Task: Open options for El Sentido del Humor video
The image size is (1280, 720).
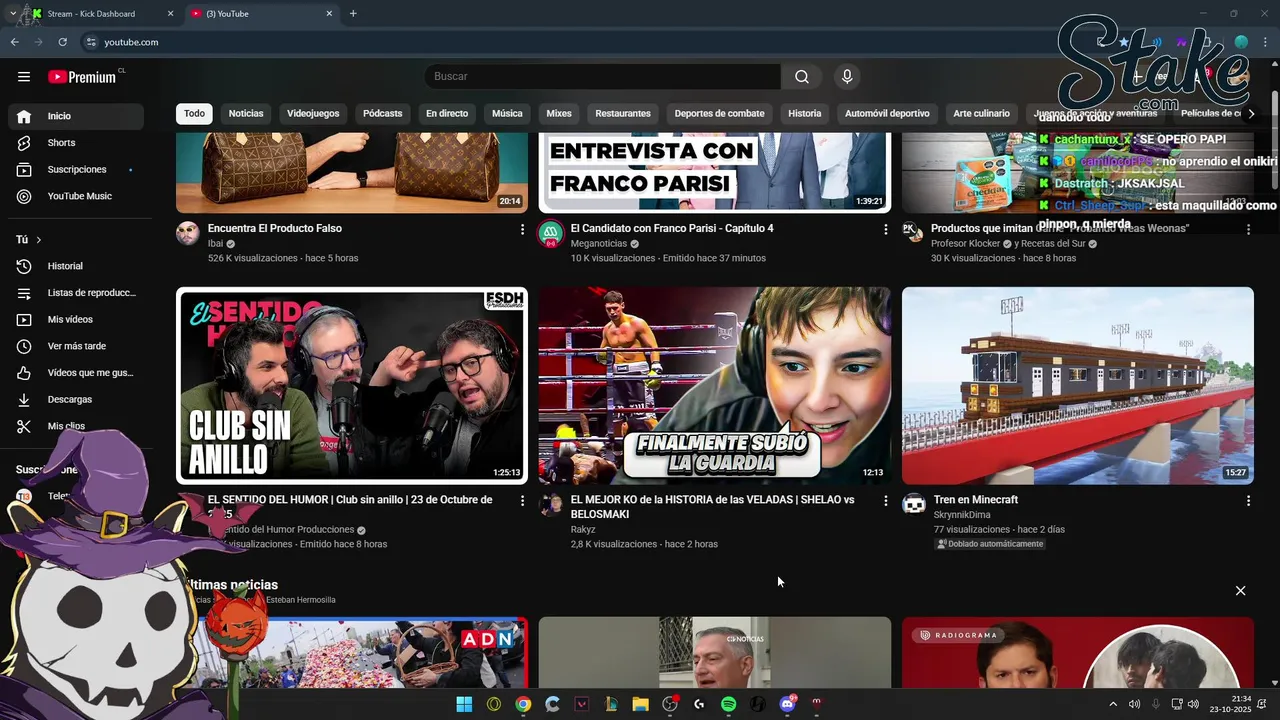Action: [522, 500]
